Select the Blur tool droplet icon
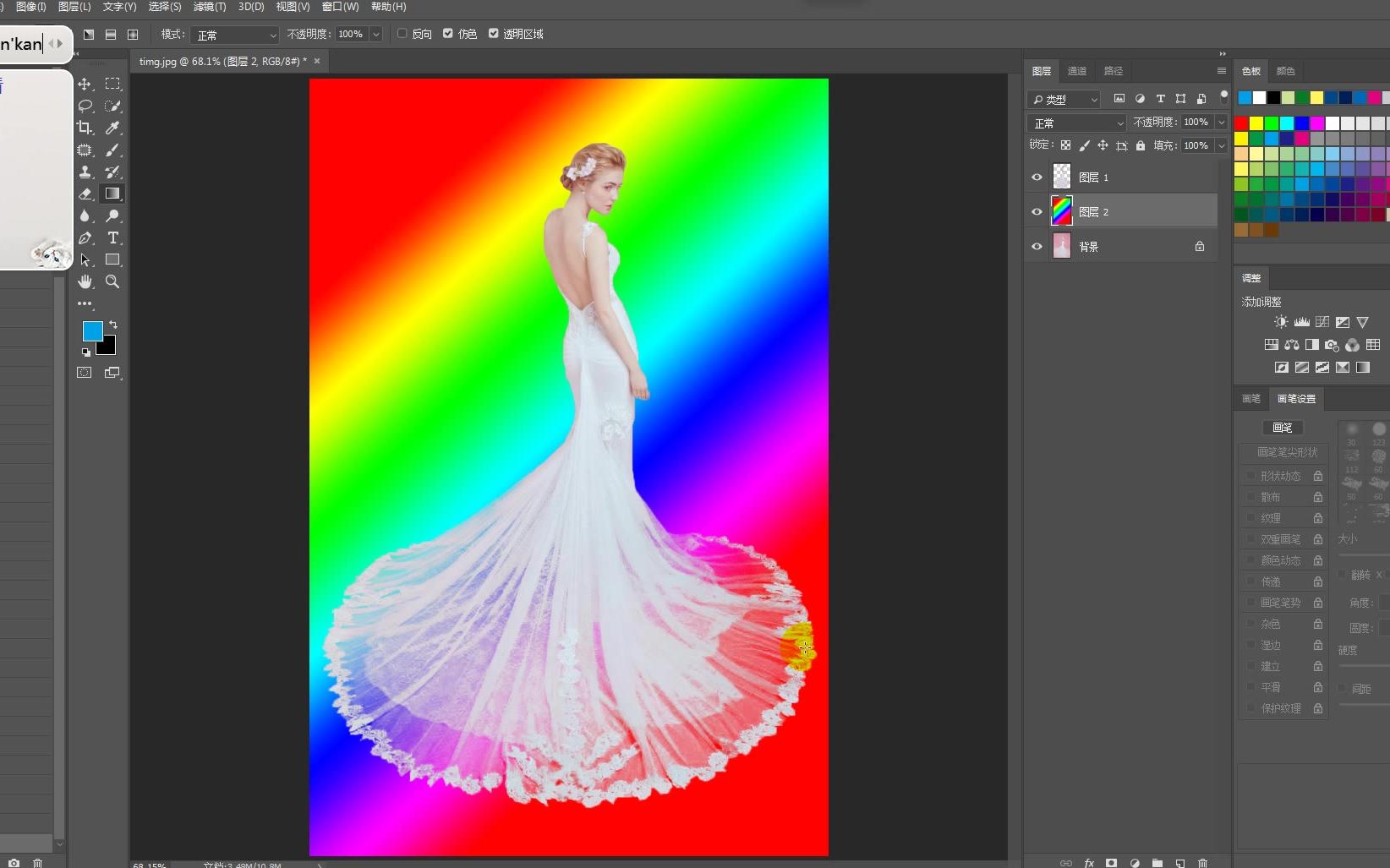 click(x=85, y=216)
